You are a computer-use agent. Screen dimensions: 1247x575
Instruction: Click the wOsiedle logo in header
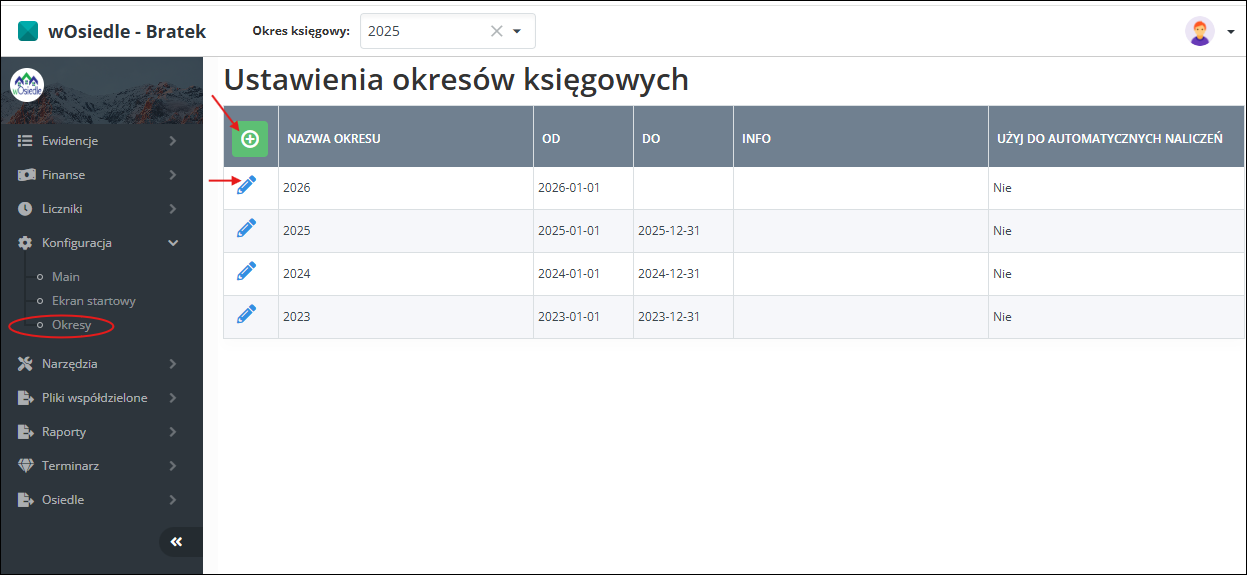[x=28, y=31]
